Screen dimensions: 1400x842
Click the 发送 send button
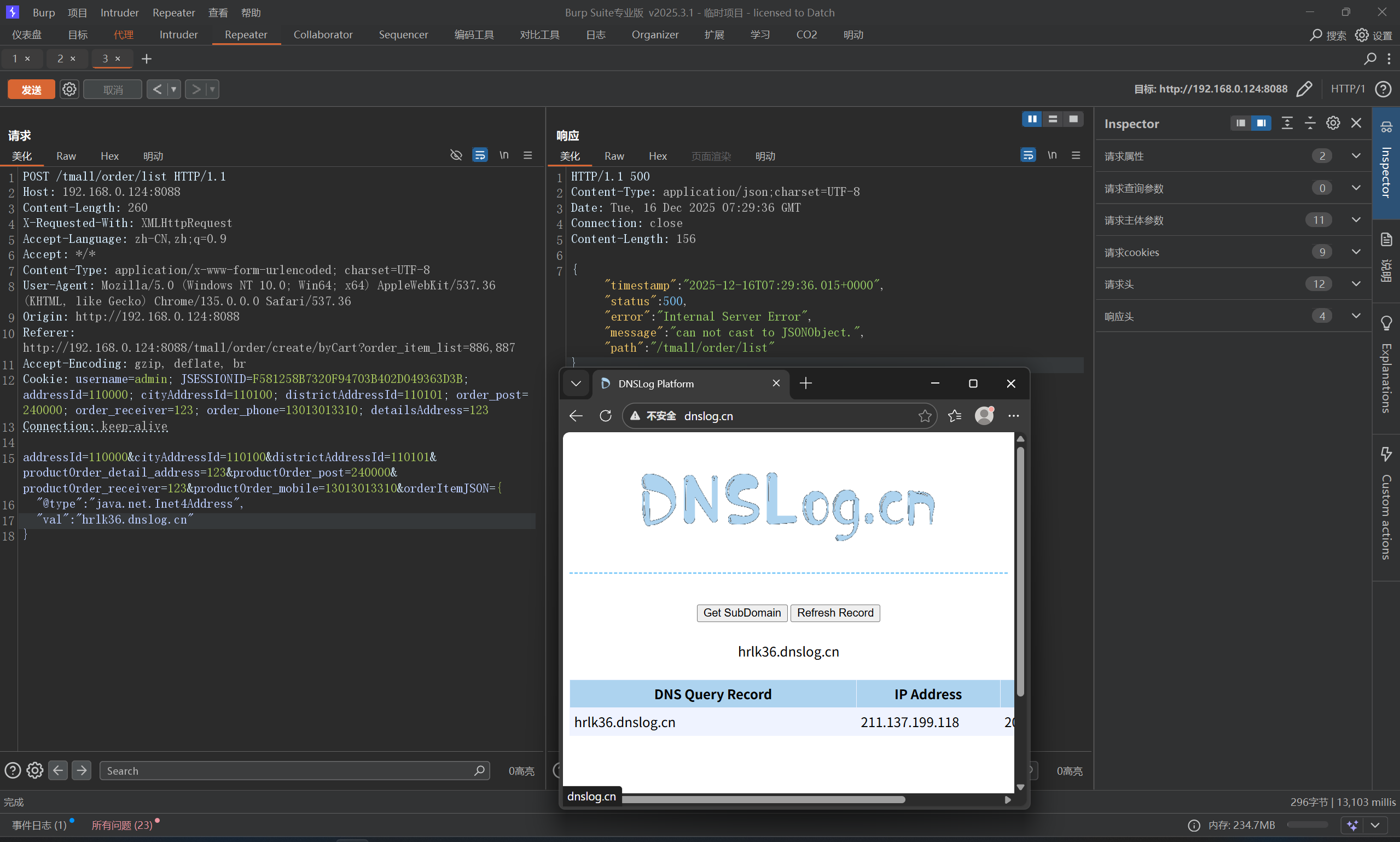pyautogui.click(x=31, y=89)
